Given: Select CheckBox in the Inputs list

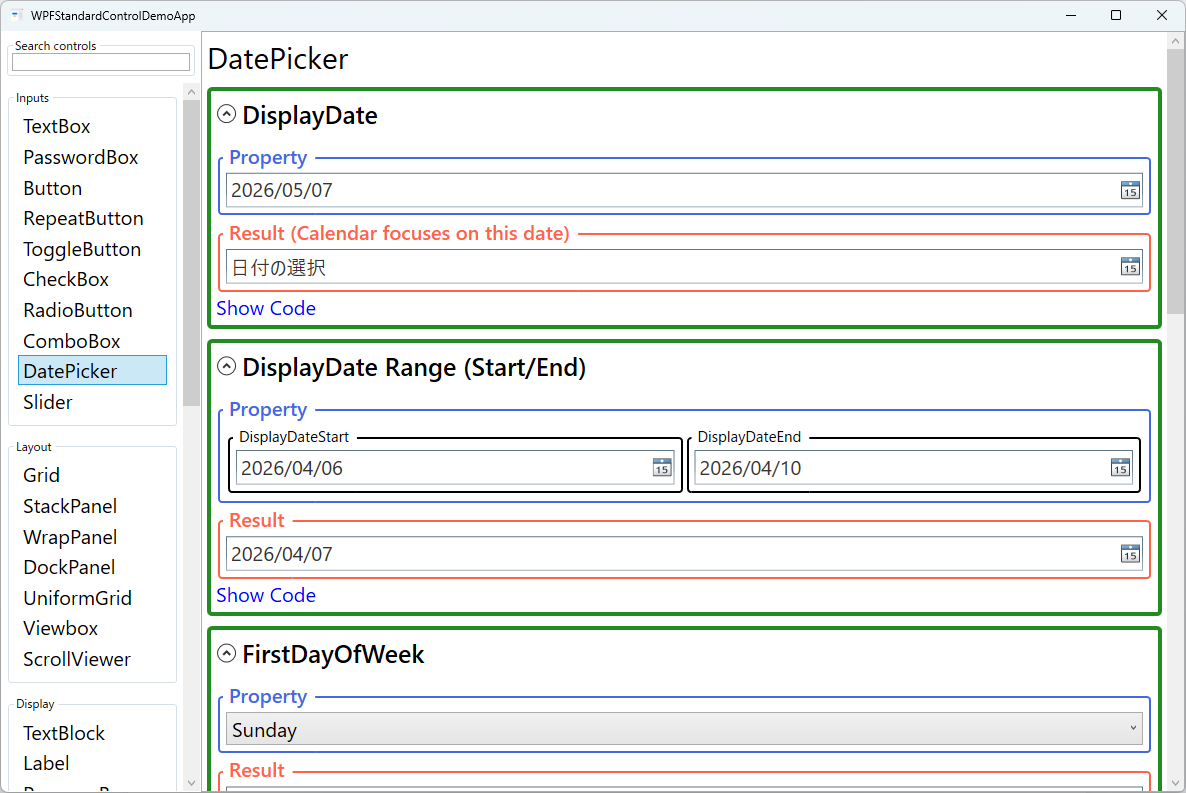Looking at the screenshot, I should point(92,279).
